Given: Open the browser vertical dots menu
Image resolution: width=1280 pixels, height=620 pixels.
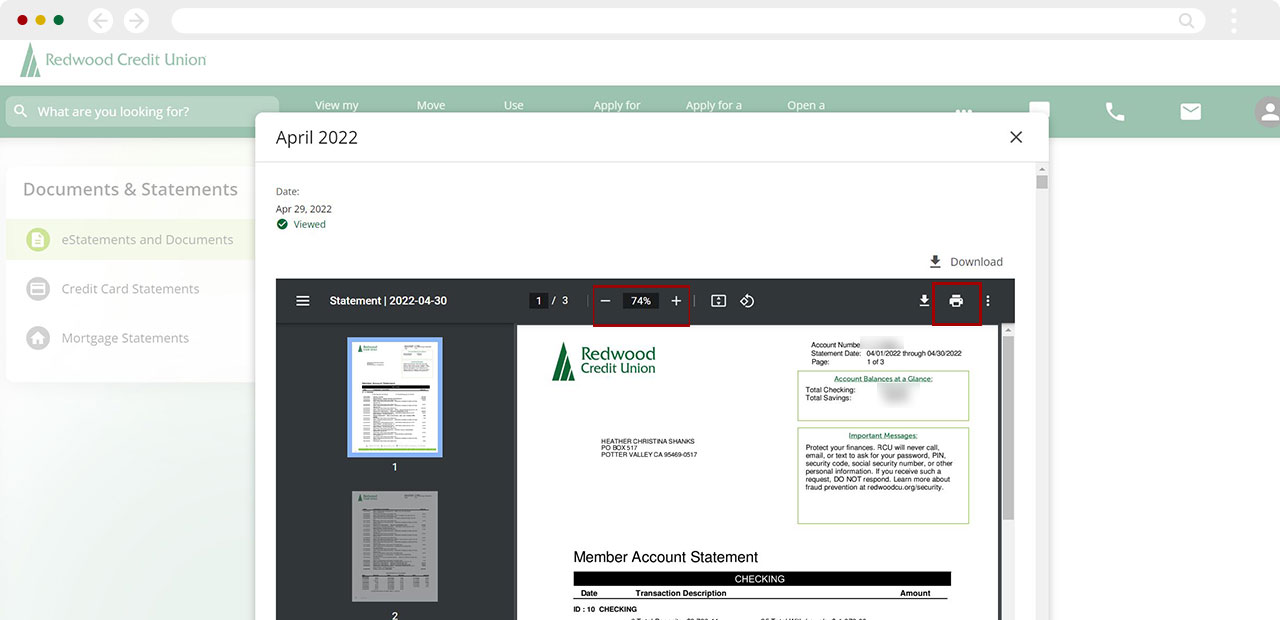Looking at the screenshot, I should click(1234, 20).
